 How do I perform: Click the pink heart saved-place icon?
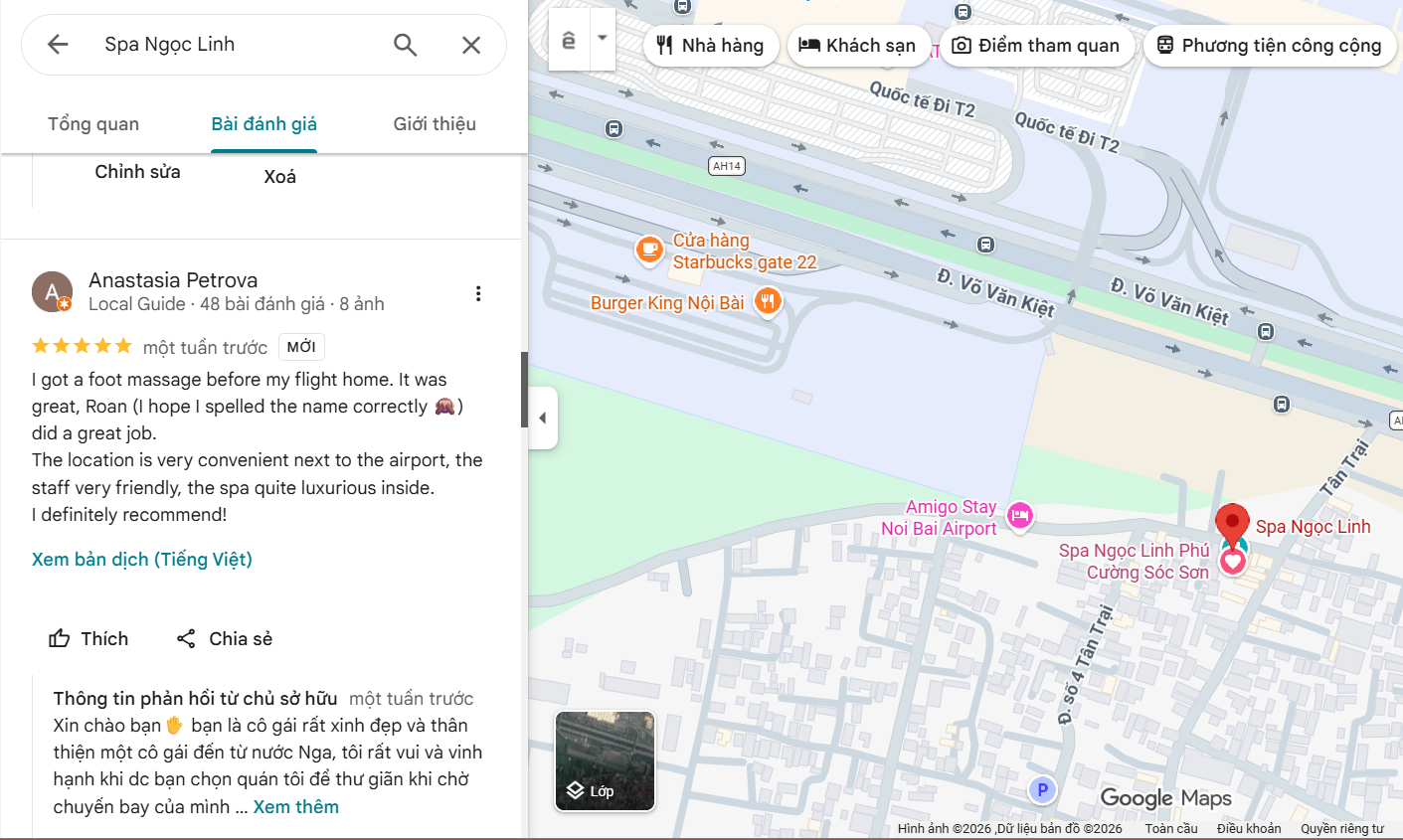pos(1233,561)
